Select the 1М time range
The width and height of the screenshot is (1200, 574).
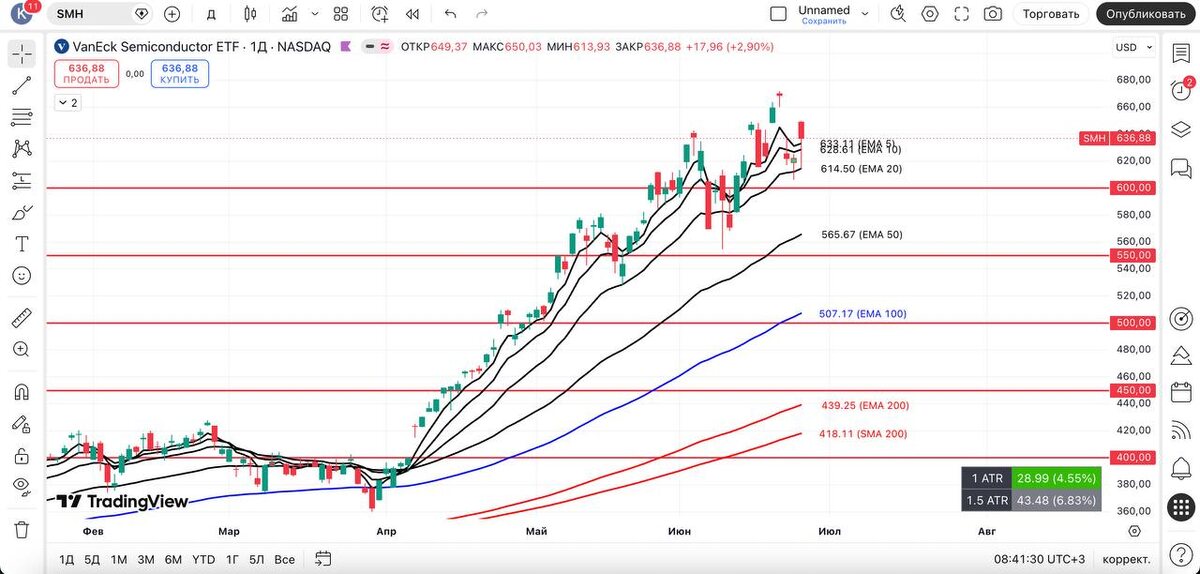[119, 559]
